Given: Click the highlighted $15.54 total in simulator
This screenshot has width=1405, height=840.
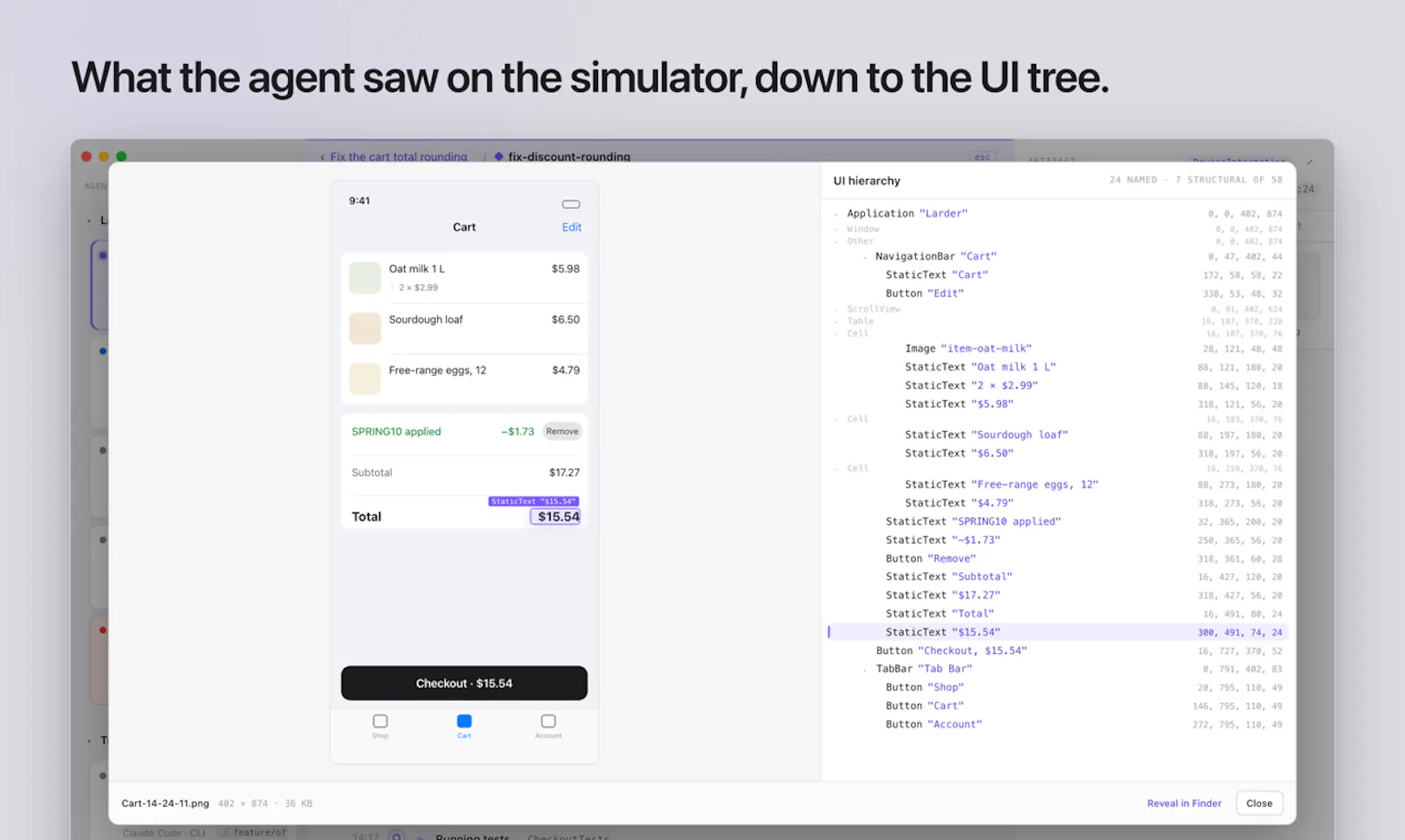Looking at the screenshot, I should click(x=555, y=516).
